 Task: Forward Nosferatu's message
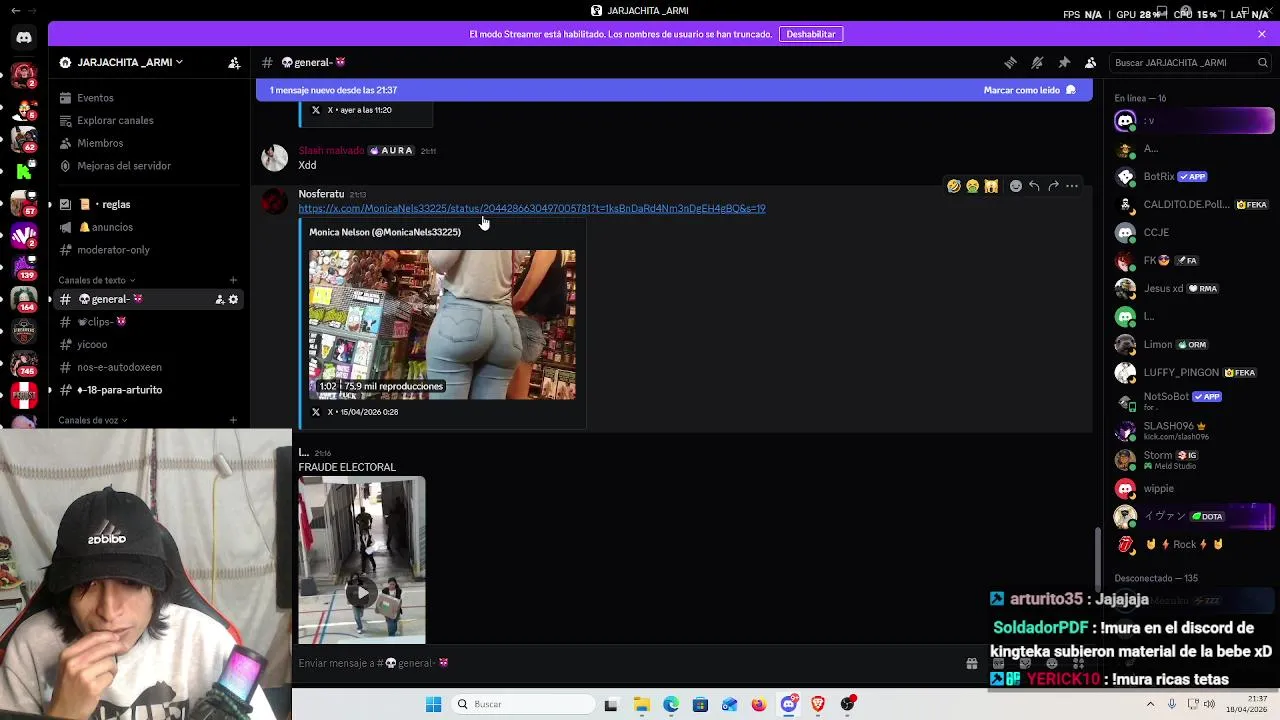(x=1053, y=186)
